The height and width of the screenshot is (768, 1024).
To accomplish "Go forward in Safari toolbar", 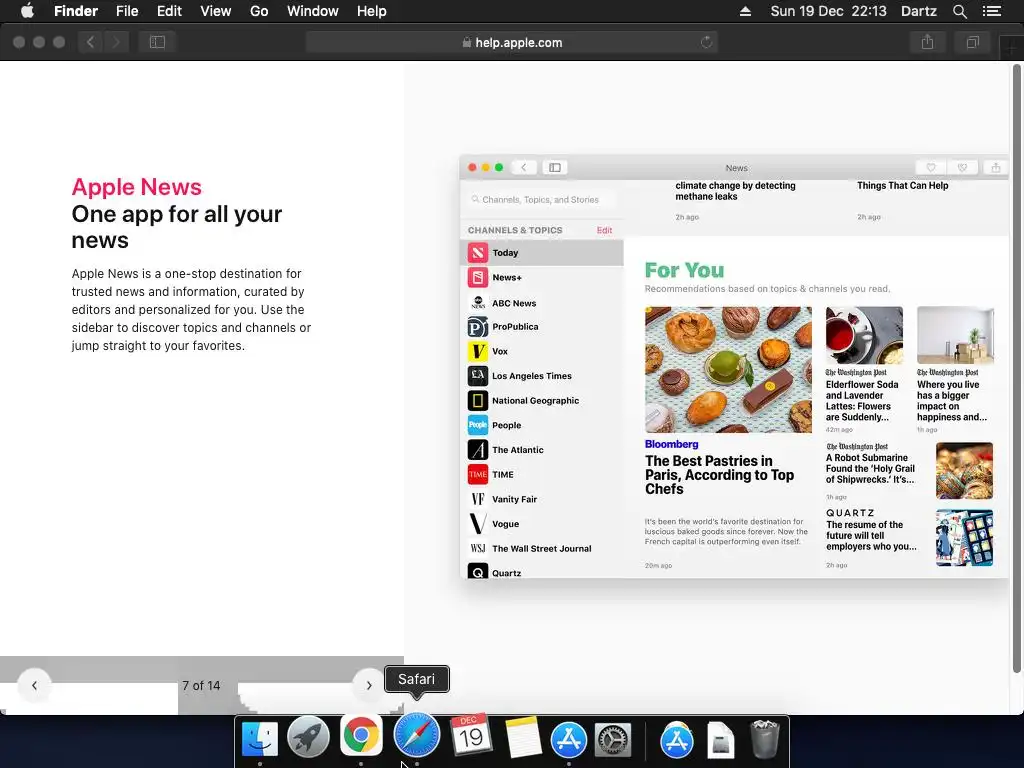I will pos(116,42).
